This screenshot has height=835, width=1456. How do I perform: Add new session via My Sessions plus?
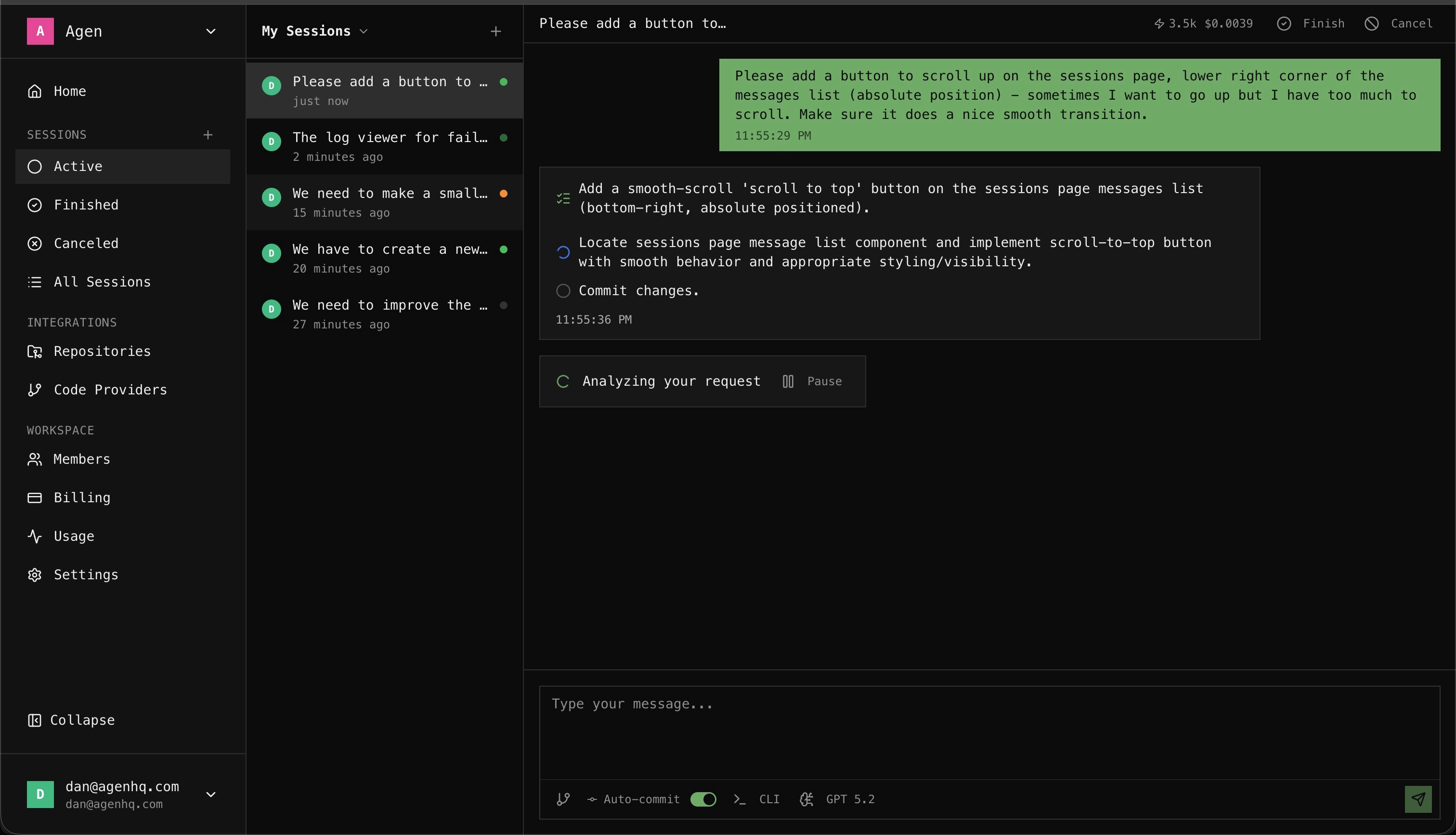pos(496,31)
